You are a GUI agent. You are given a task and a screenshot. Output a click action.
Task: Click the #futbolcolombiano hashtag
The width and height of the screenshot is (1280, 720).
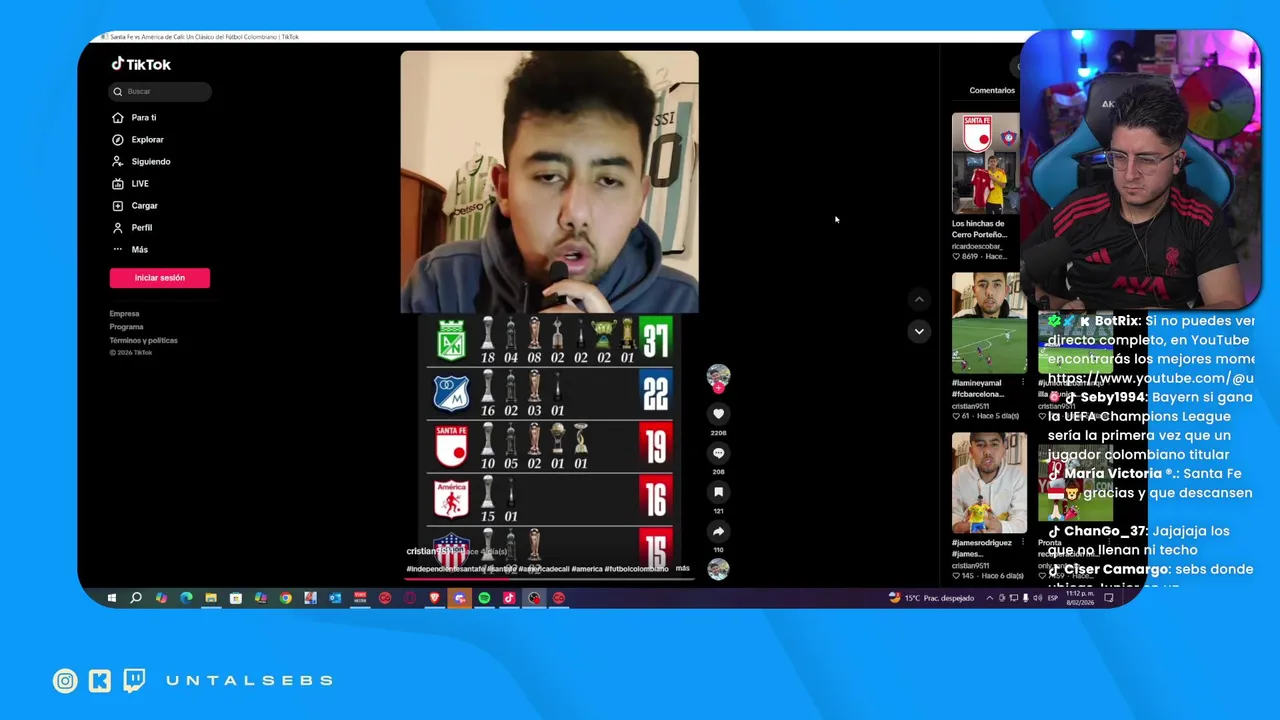point(636,569)
